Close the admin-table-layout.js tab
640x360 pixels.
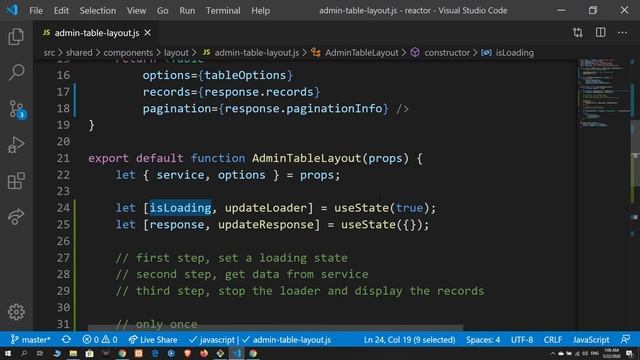point(148,33)
